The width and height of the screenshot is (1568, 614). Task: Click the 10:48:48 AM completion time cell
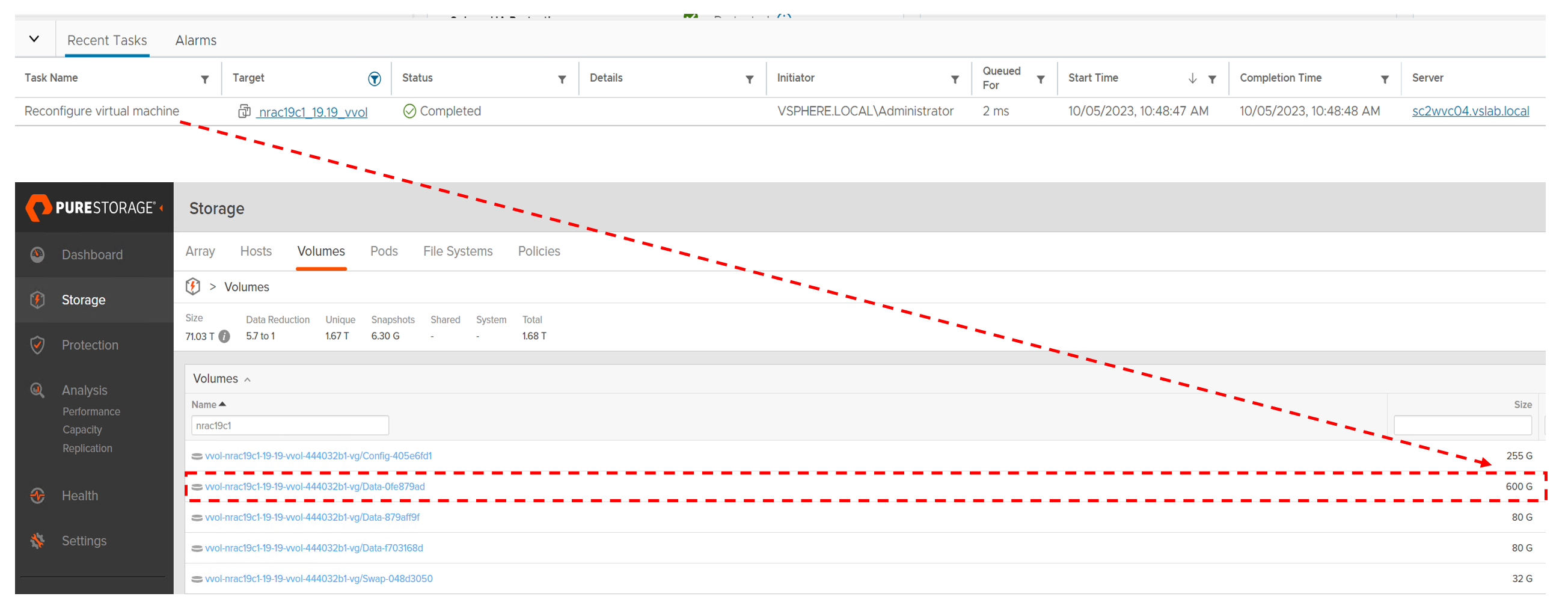click(1309, 111)
